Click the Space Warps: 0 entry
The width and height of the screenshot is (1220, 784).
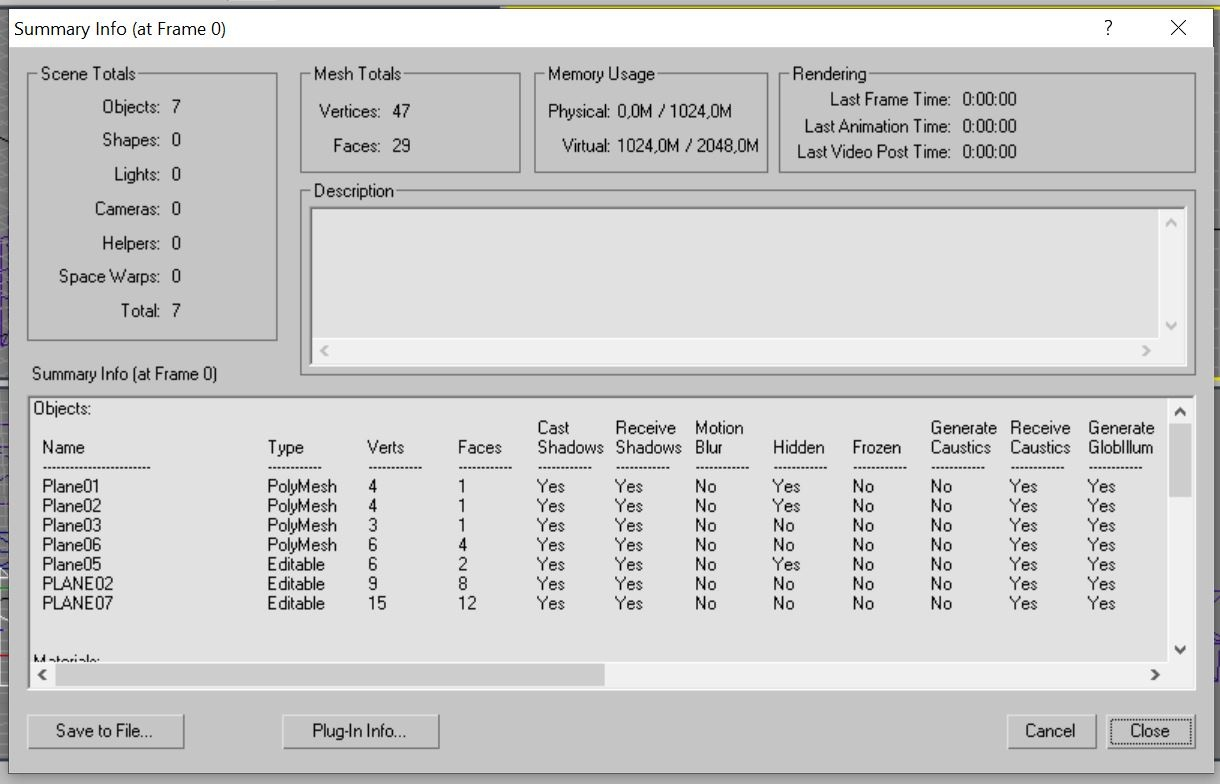click(119, 277)
